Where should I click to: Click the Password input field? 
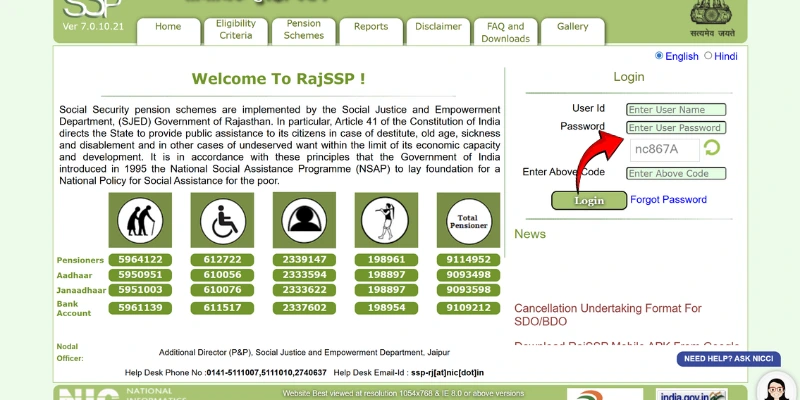tap(676, 128)
